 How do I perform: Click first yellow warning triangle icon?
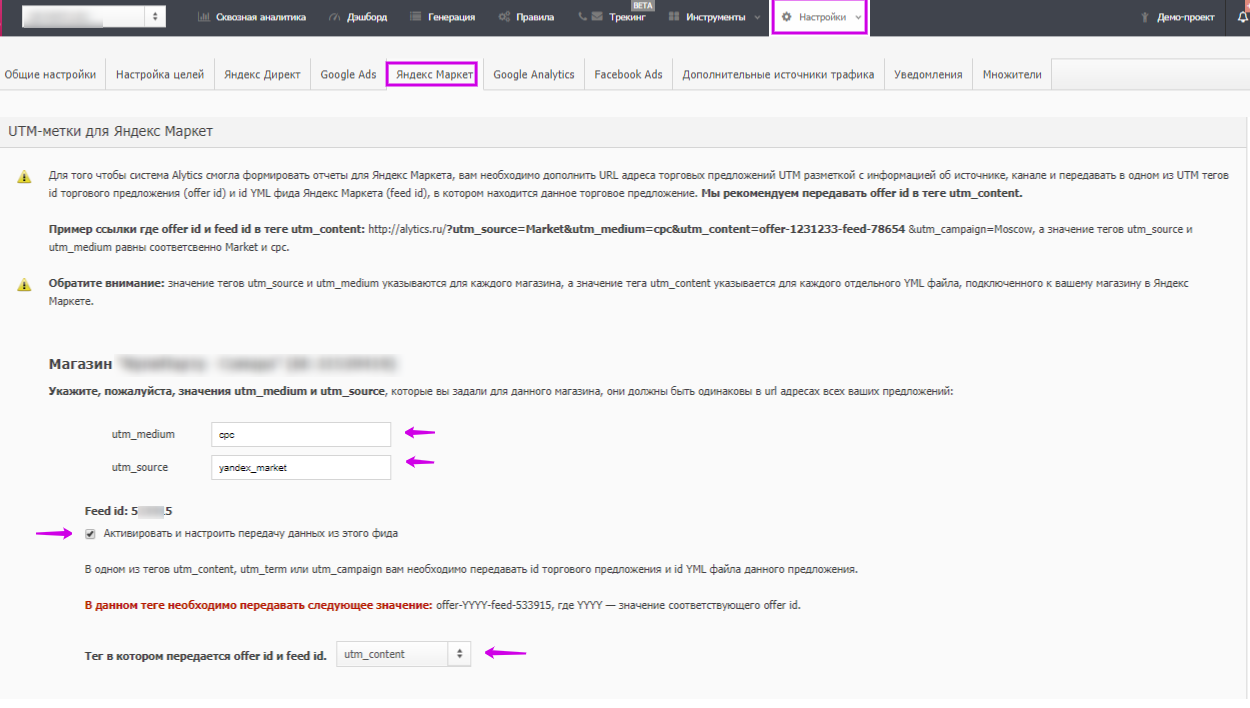click(24, 177)
